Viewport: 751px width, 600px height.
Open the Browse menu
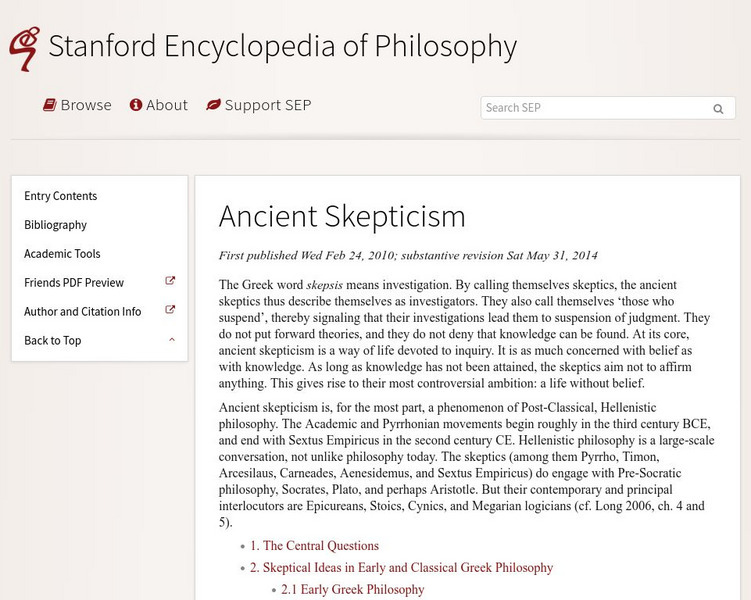click(x=77, y=105)
